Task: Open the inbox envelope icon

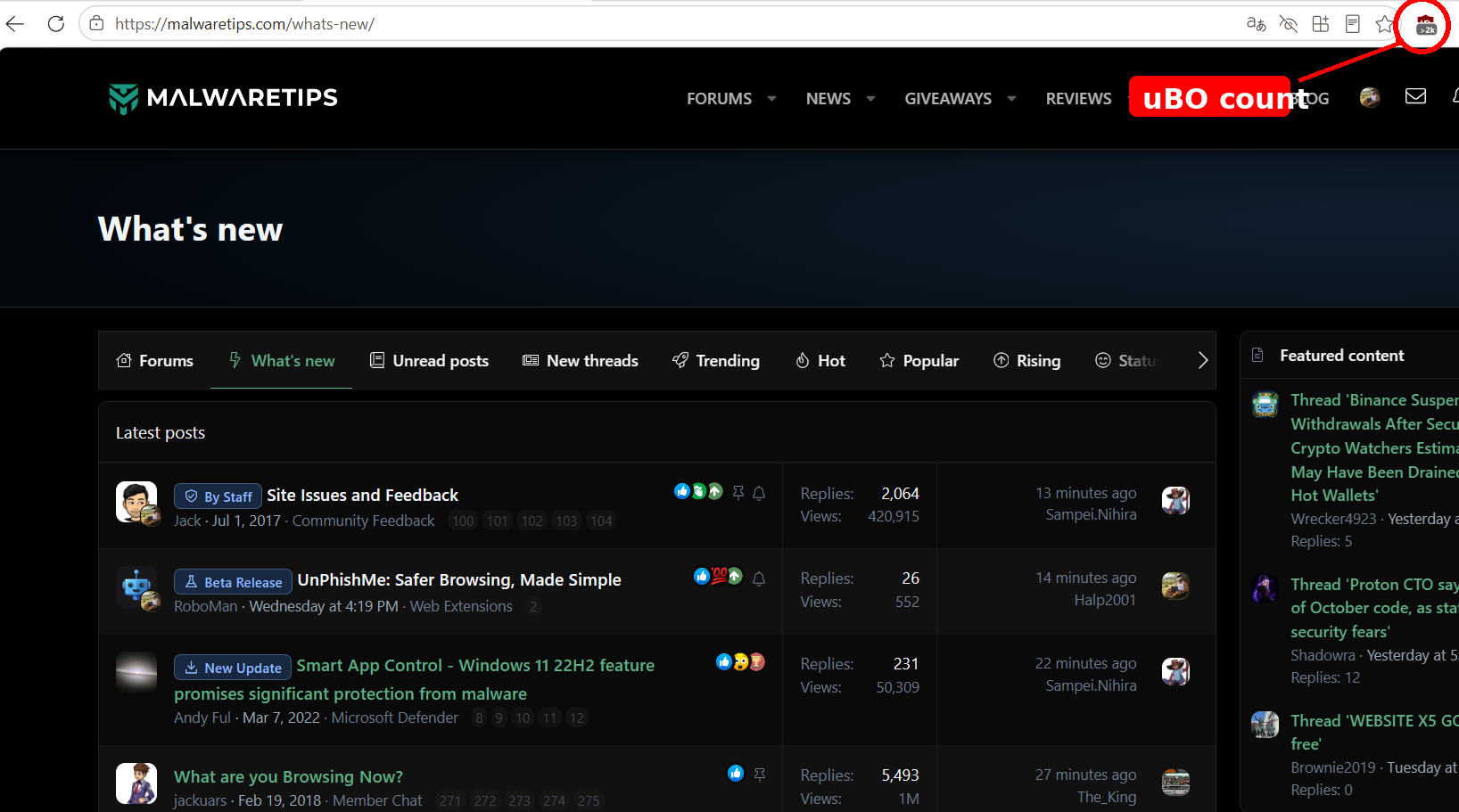Action: point(1415,96)
